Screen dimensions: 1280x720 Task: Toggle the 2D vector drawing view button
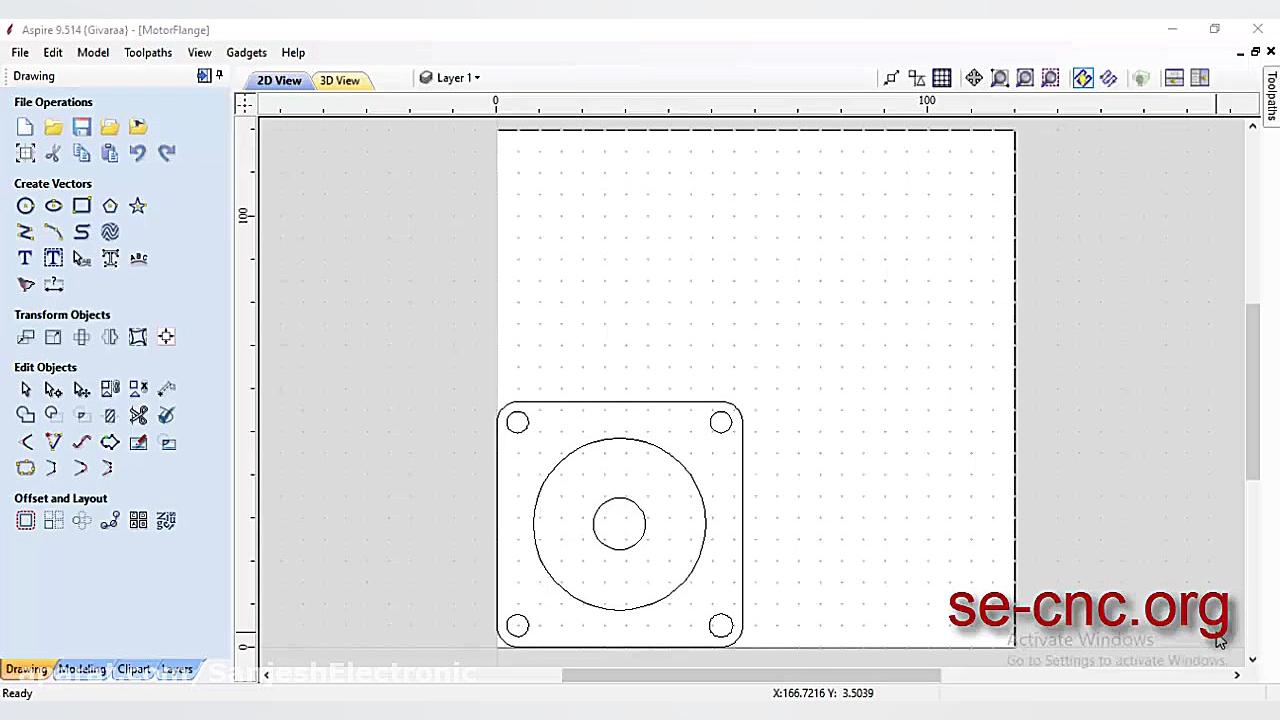pos(1083,78)
